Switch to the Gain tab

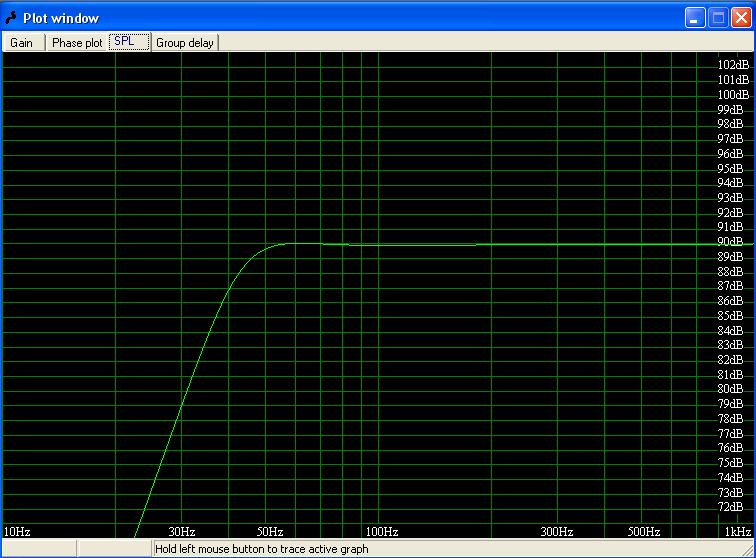click(22, 42)
